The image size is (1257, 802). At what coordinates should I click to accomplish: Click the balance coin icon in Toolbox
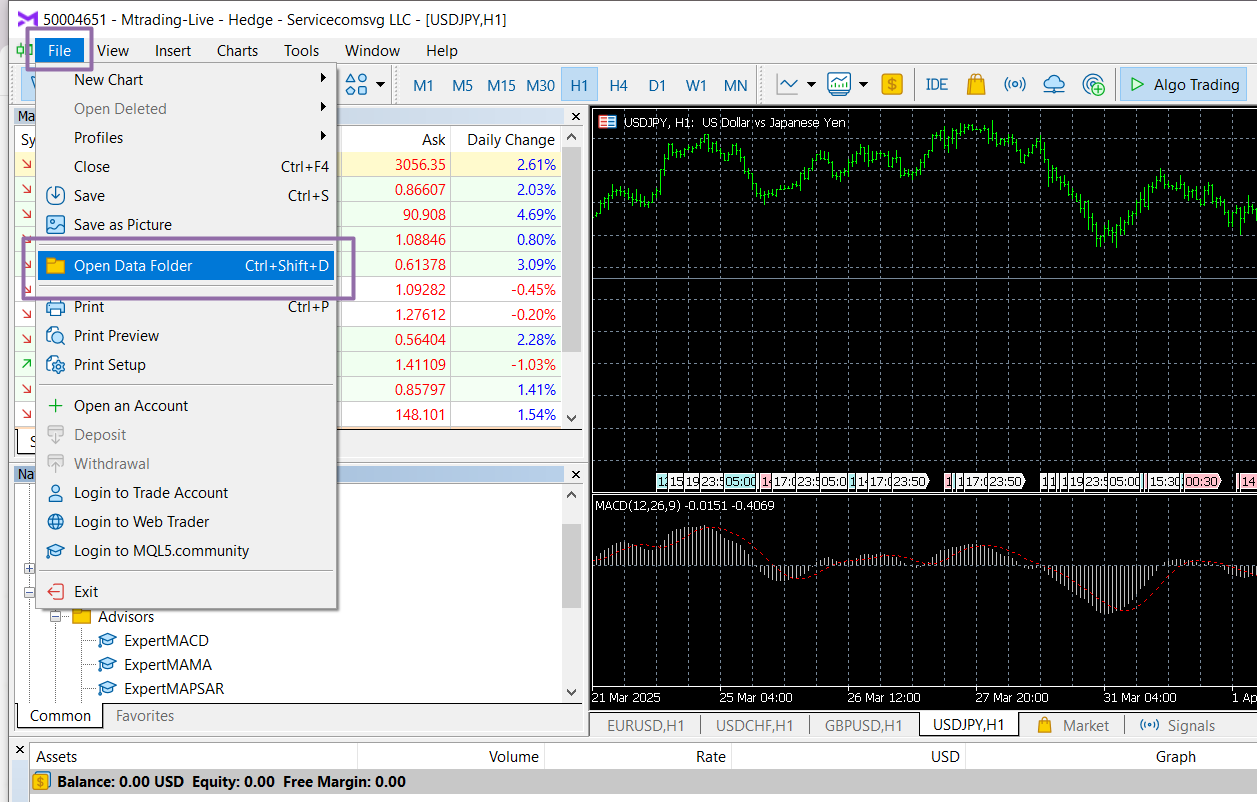42,782
